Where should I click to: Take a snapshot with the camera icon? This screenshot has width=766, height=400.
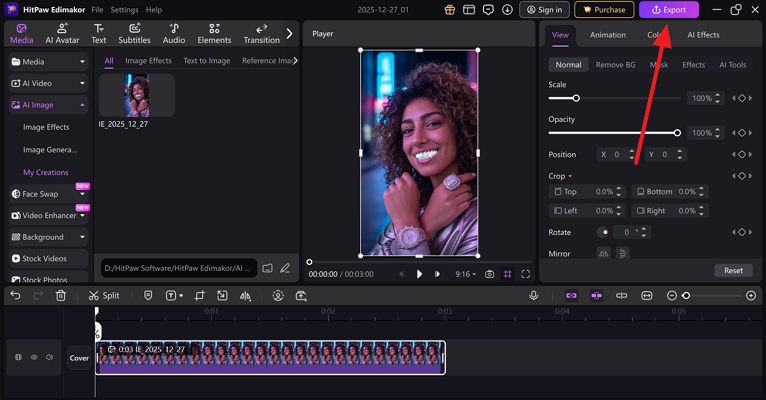tap(489, 274)
